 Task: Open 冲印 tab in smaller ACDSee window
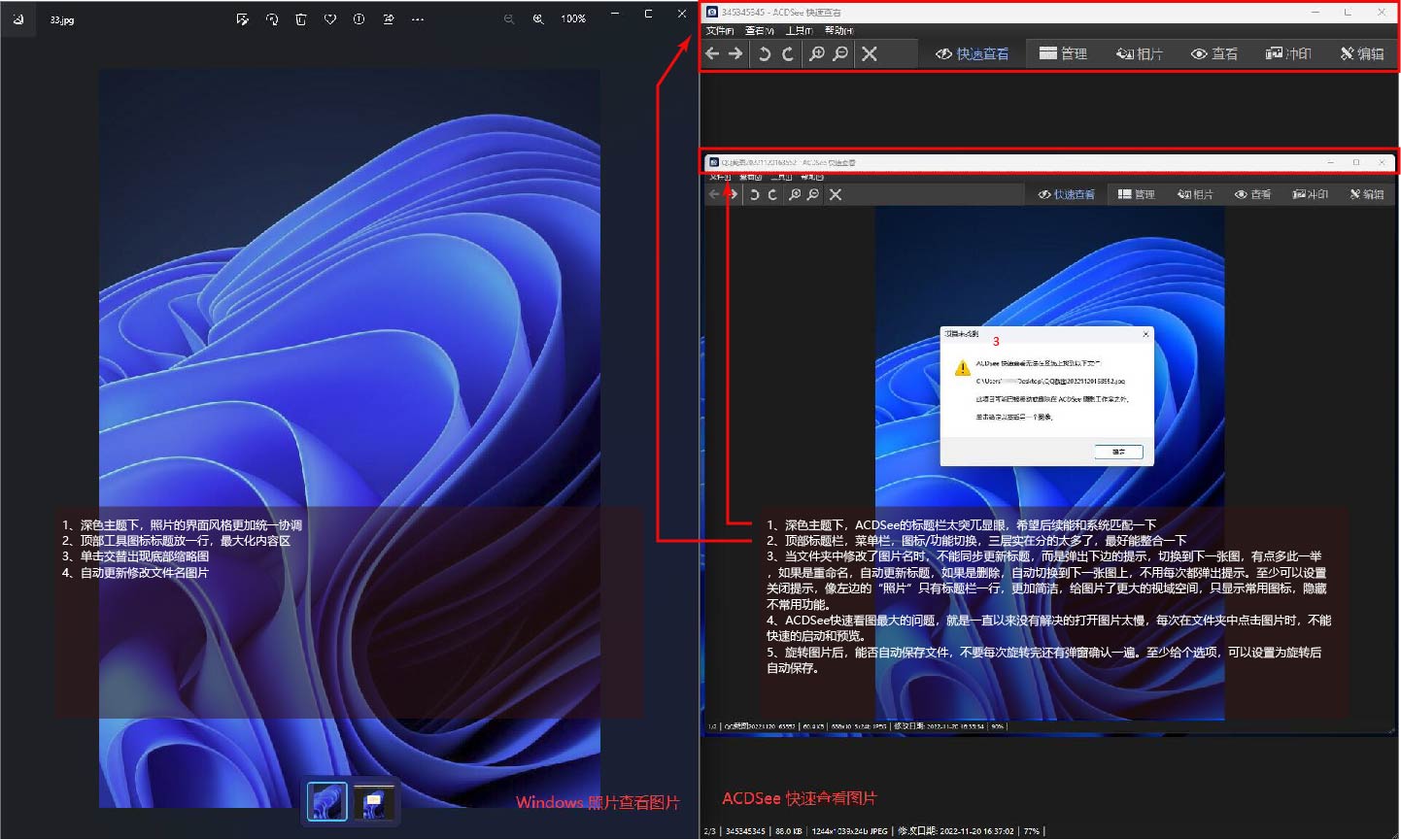[x=1311, y=195]
